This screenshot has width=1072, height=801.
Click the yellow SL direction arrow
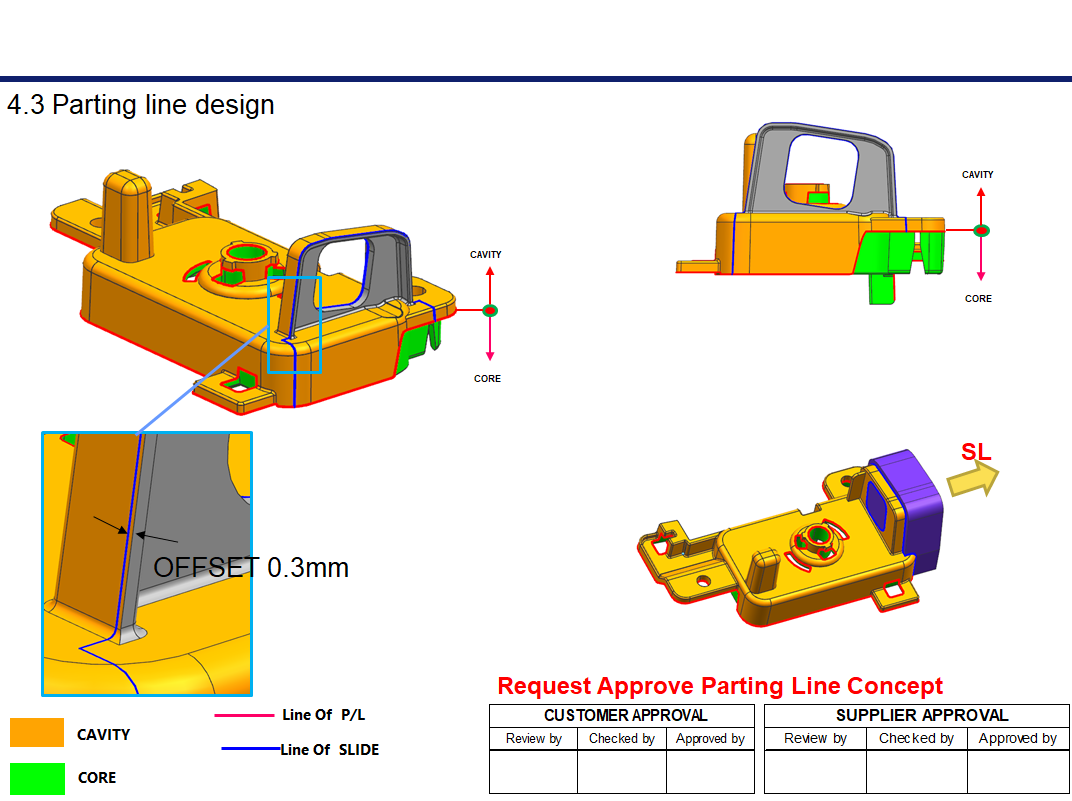click(973, 482)
